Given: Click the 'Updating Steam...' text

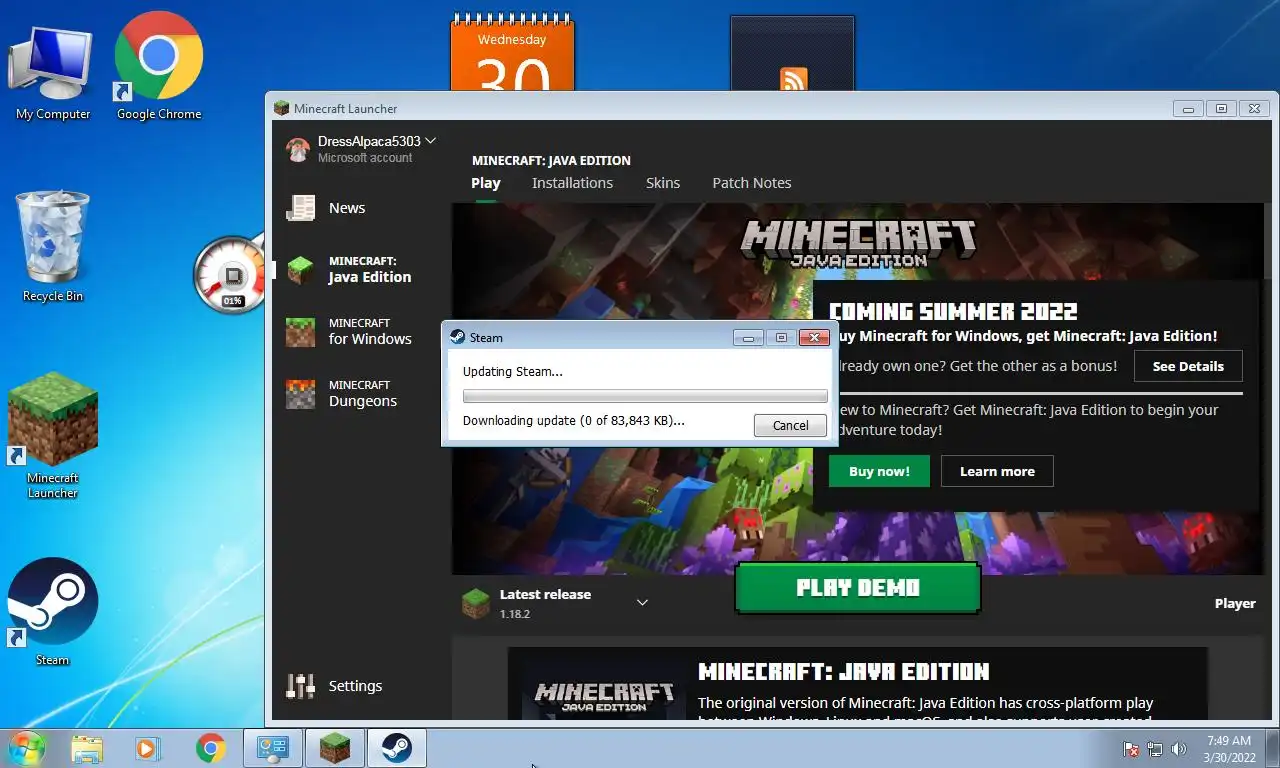Looking at the screenshot, I should [x=512, y=371].
